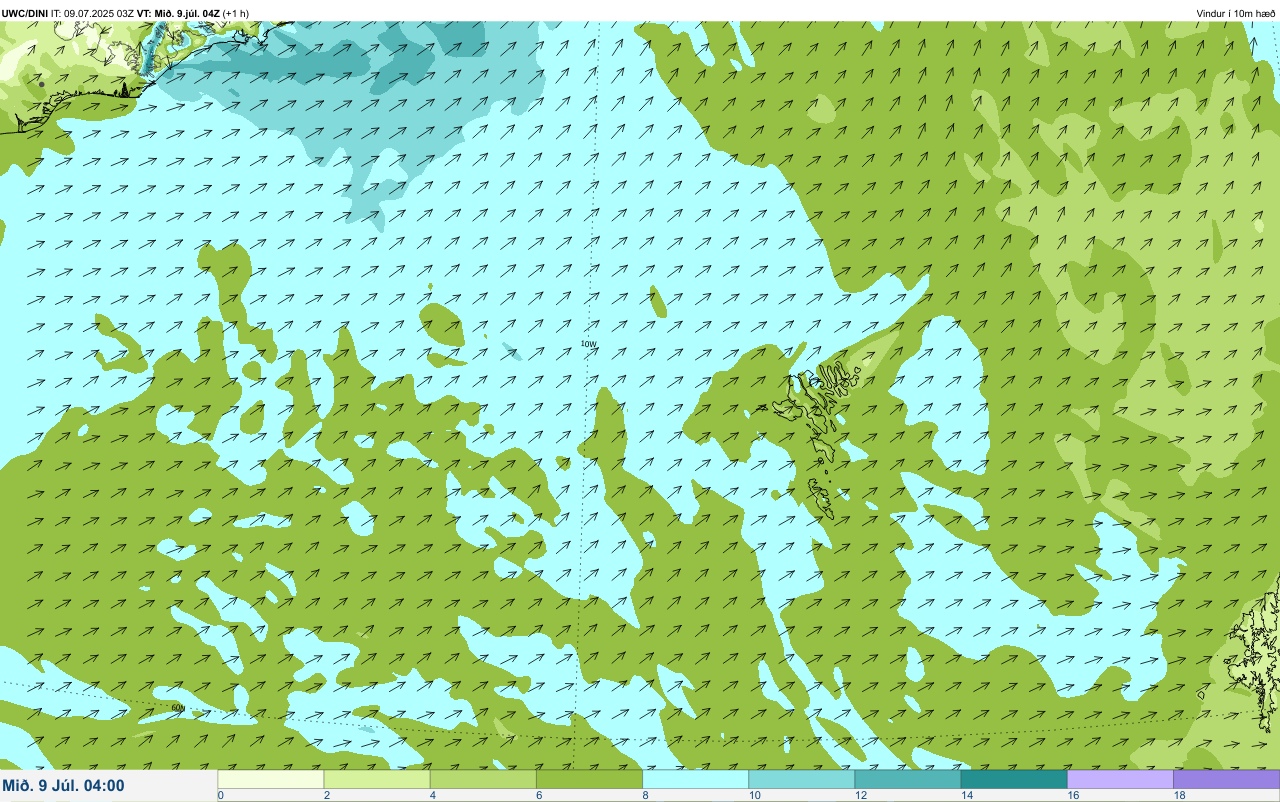Click the purple legend swatch above 18 m/s

pos(1226,779)
